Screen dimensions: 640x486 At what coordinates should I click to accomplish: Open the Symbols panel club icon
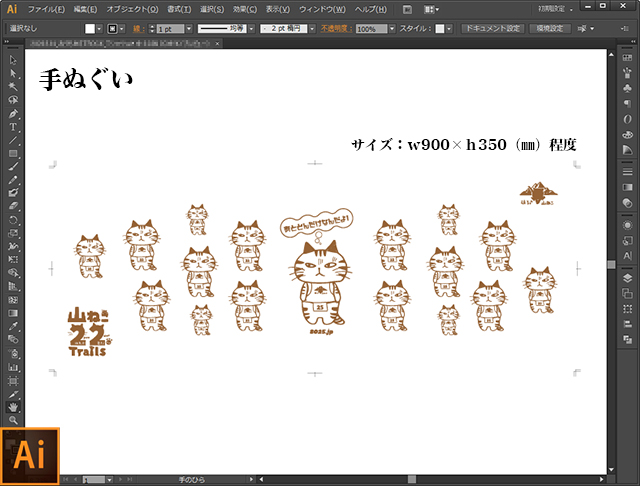coord(627,88)
